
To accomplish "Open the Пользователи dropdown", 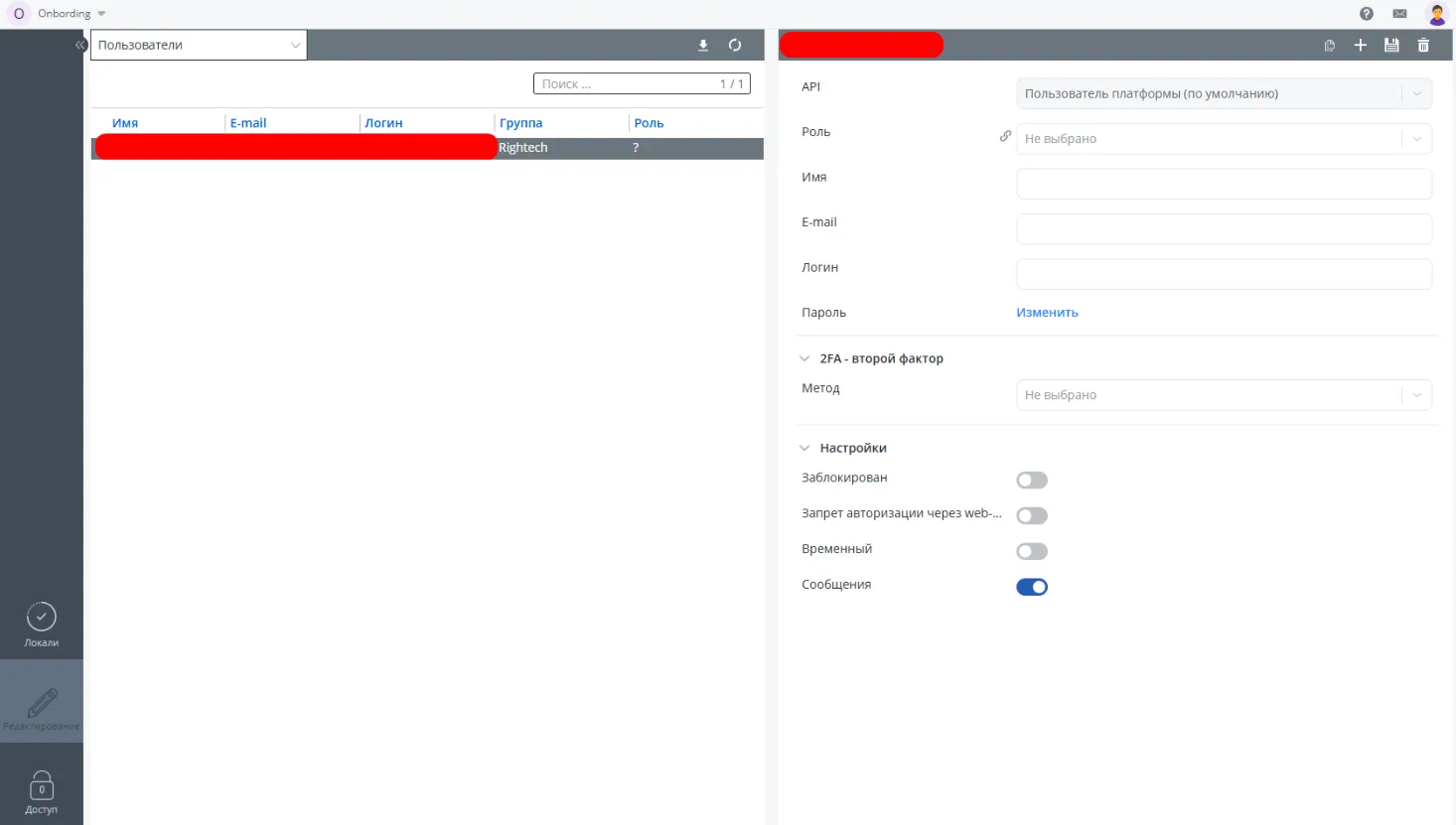I will coord(199,45).
